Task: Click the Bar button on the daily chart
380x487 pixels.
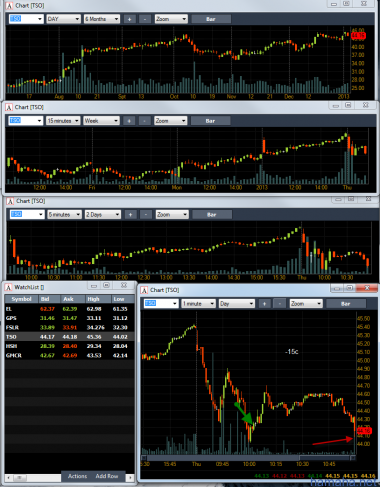Action: [x=211, y=19]
